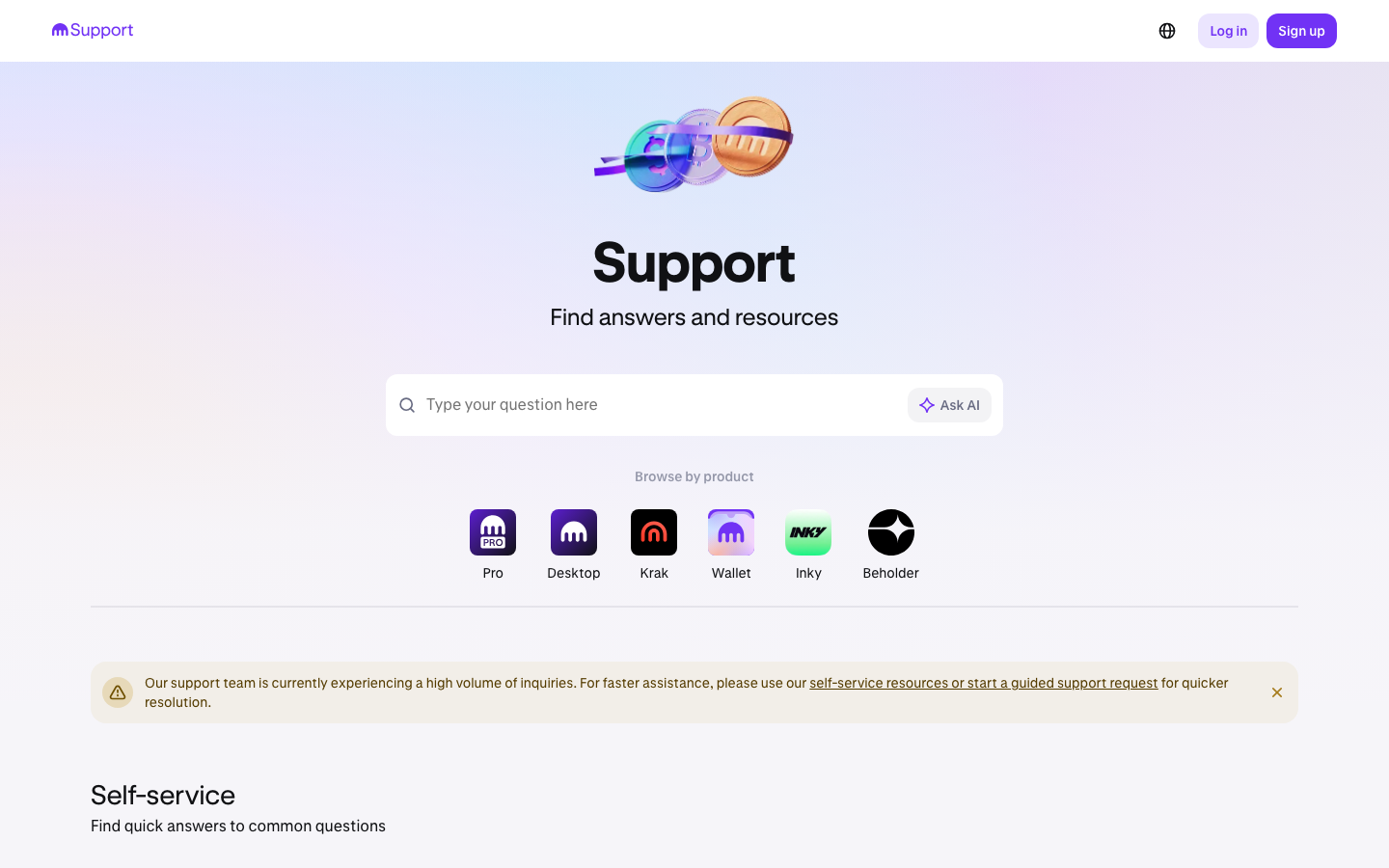Go to the Support home logo
Image resolution: width=1389 pixels, height=868 pixels.
click(93, 30)
